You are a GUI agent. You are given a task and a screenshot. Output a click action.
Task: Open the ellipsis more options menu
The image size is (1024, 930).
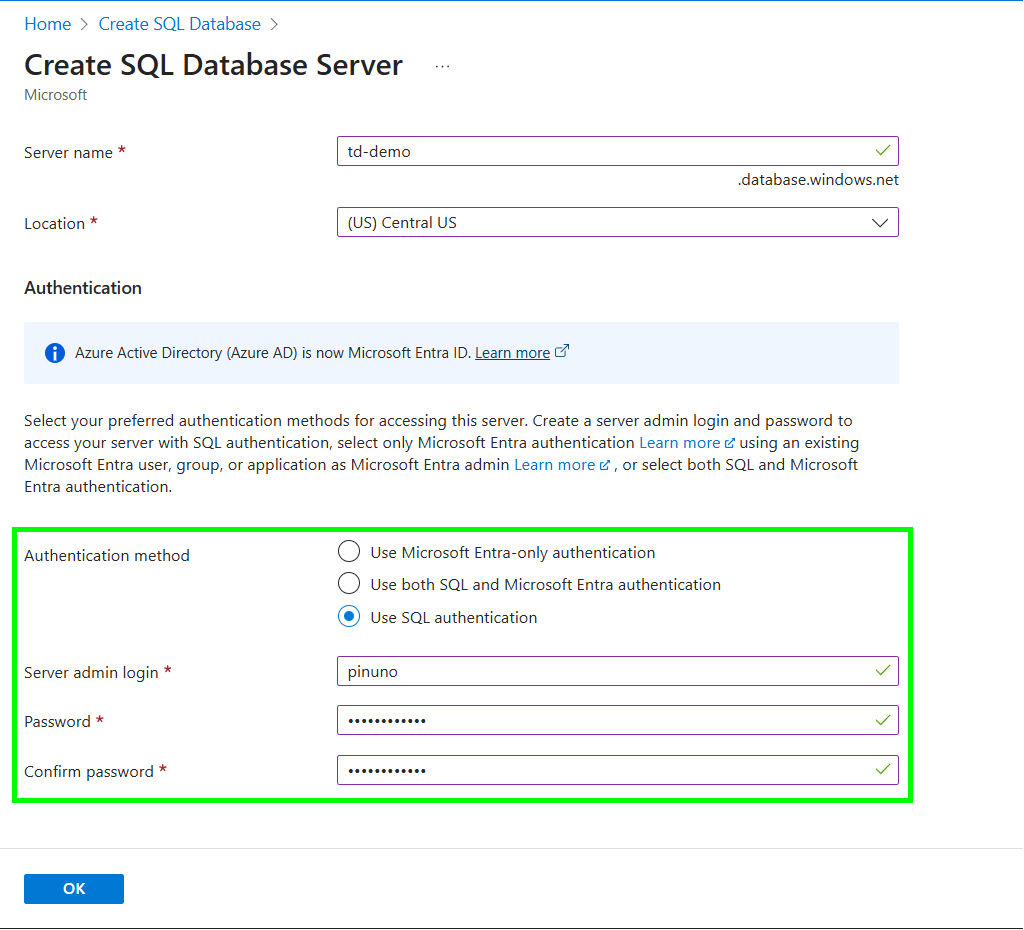(x=443, y=66)
